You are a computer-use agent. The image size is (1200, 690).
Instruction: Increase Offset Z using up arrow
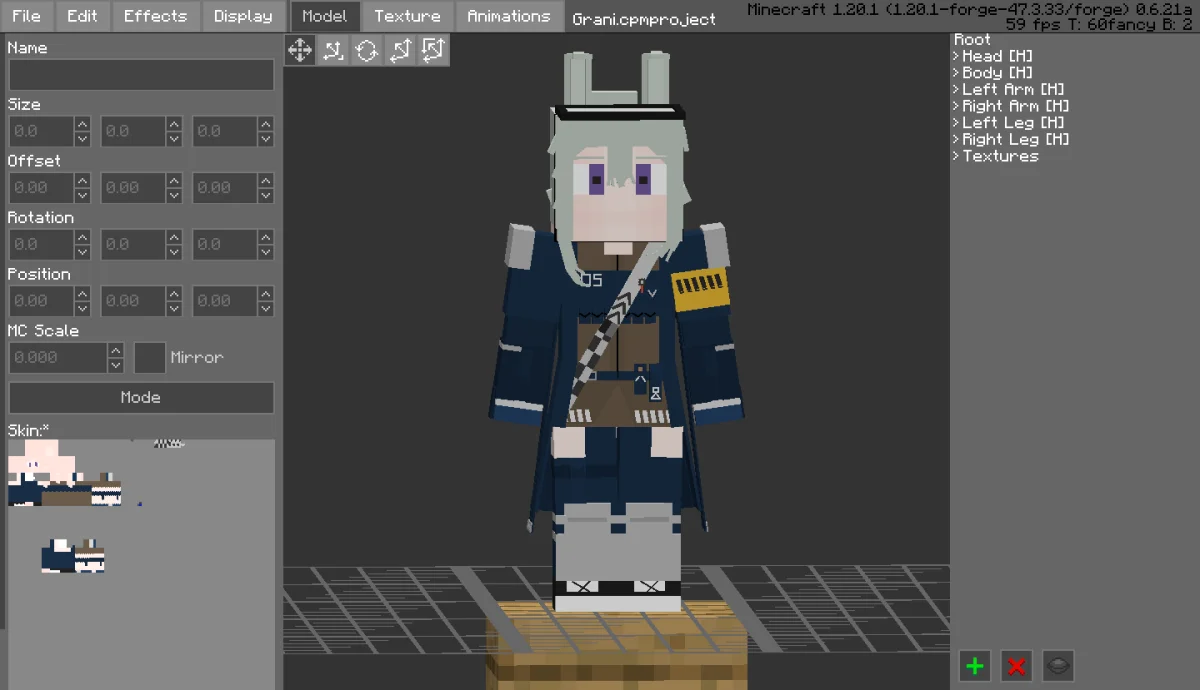[x=267, y=180]
